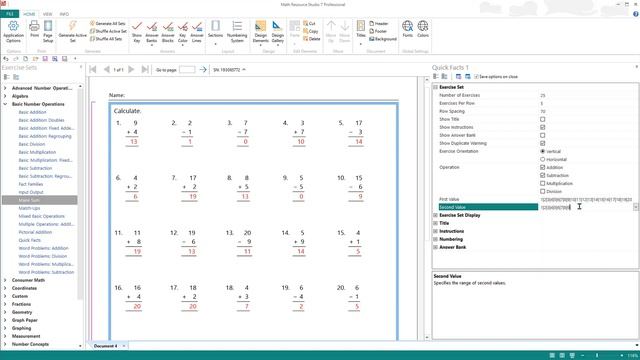
Task: Click the Footer button
Action: [x=378, y=31]
